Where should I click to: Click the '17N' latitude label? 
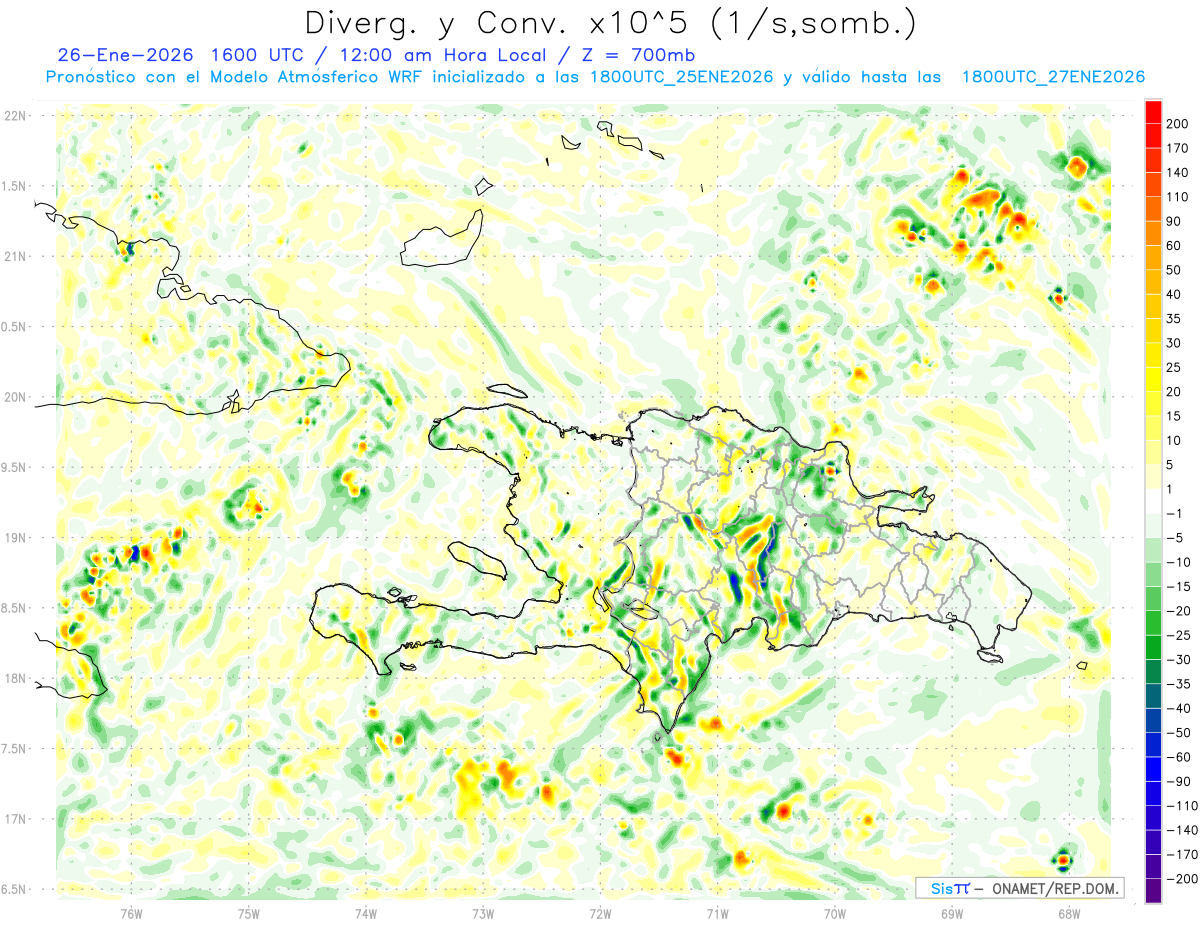pyautogui.click(x=15, y=819)
